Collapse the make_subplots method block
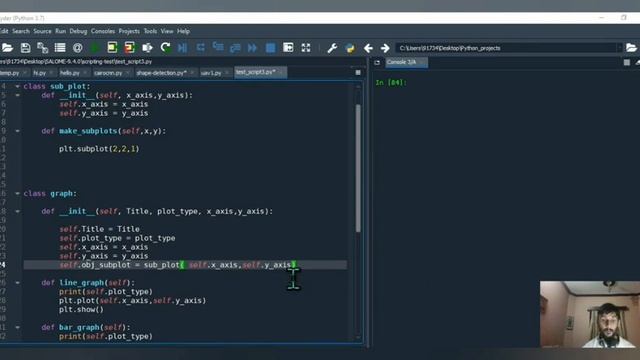Screen dimensions: 640x360 pos(18,131)
